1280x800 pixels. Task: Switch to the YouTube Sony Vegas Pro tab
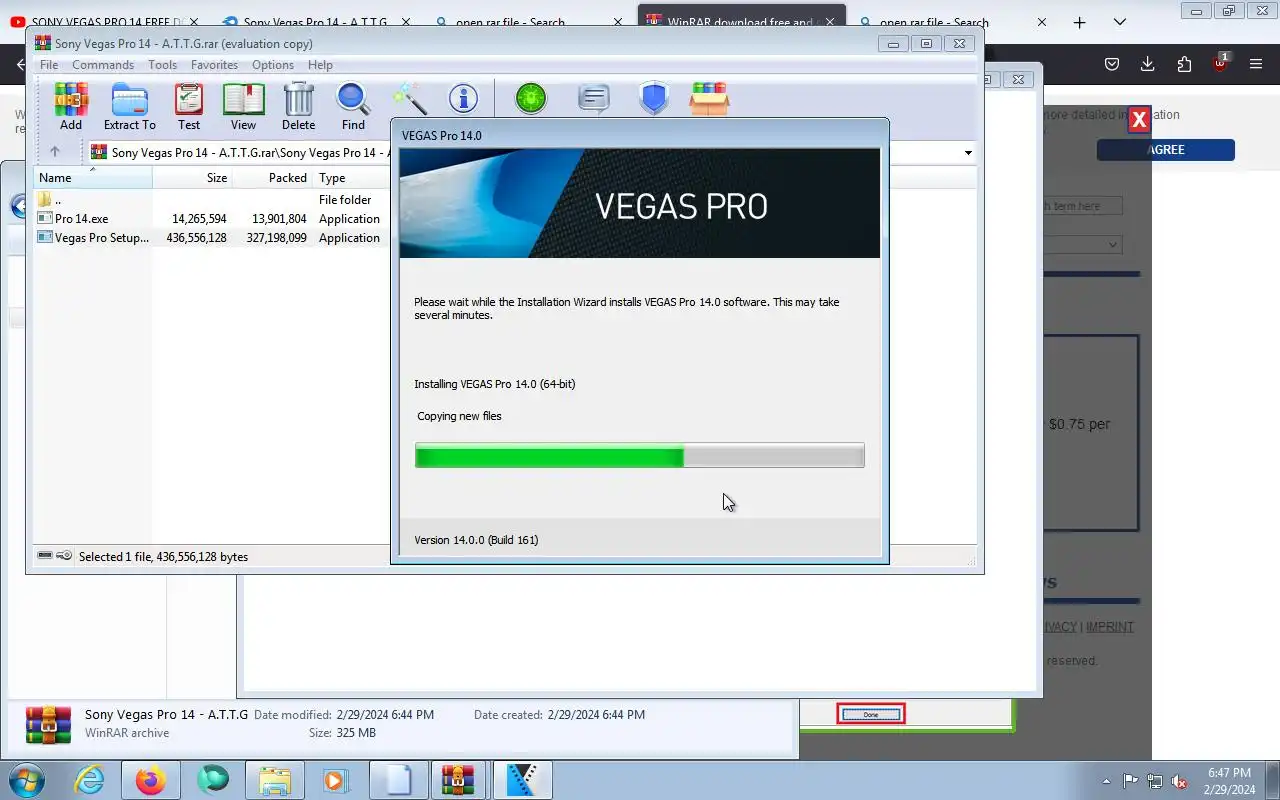click(x=105, y=22)
